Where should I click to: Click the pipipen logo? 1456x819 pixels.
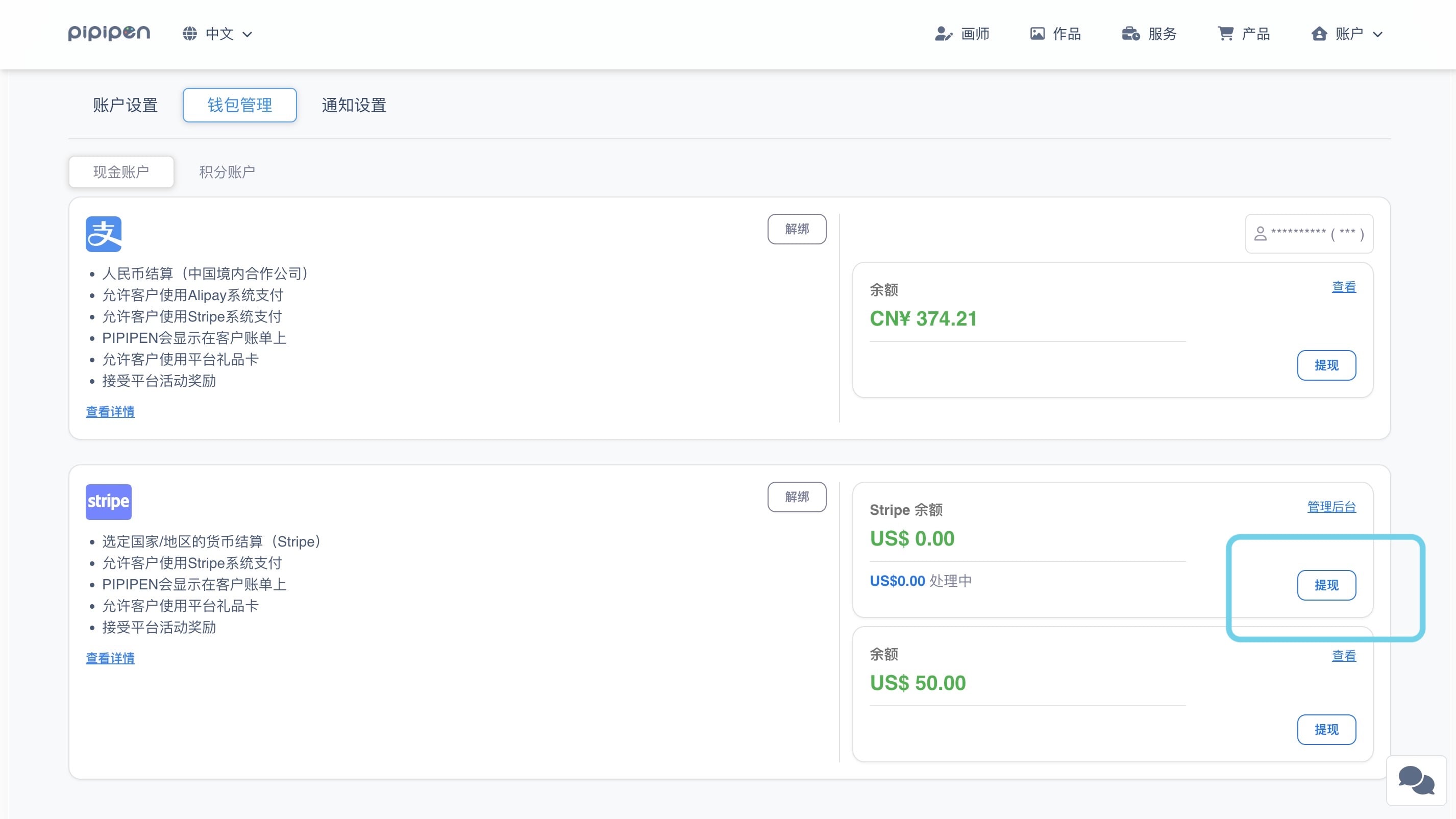[109, 33]
